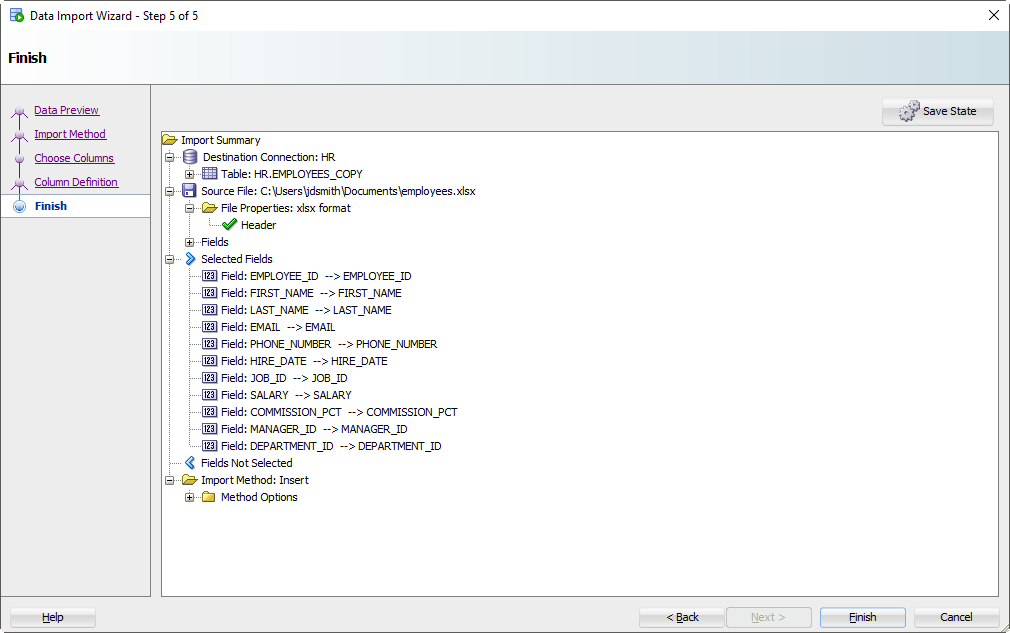Go to the Column Definition step
Image resolution: width=1010 pixels, height=633 pixels.
coord(76,182)
